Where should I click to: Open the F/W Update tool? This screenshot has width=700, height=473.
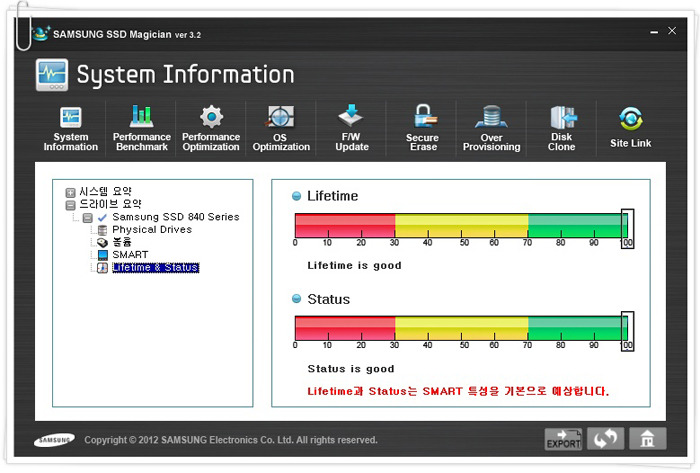point(351,129)
